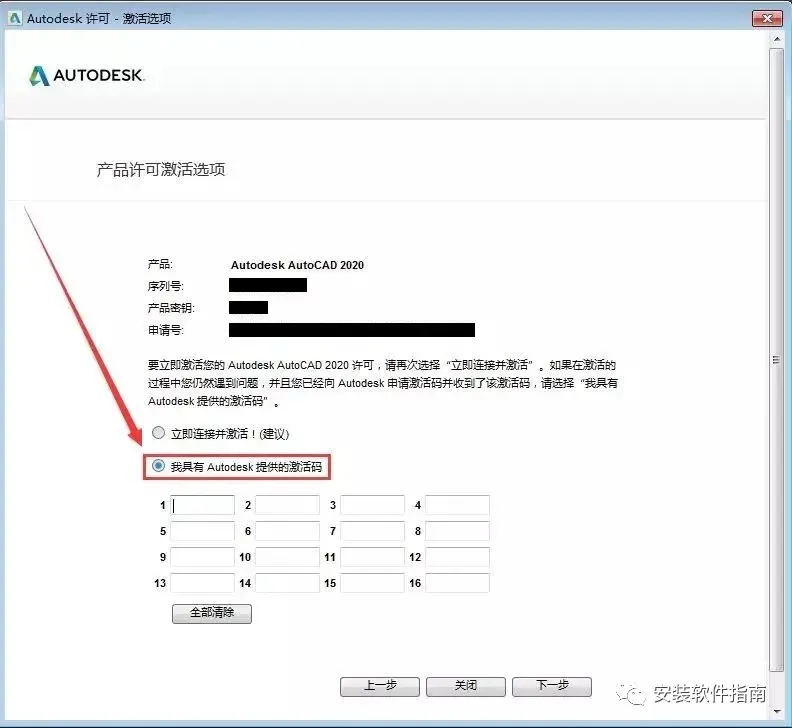The image size is (792, 728).
Task: Click the 序列号 label
Action: [166, 286]
